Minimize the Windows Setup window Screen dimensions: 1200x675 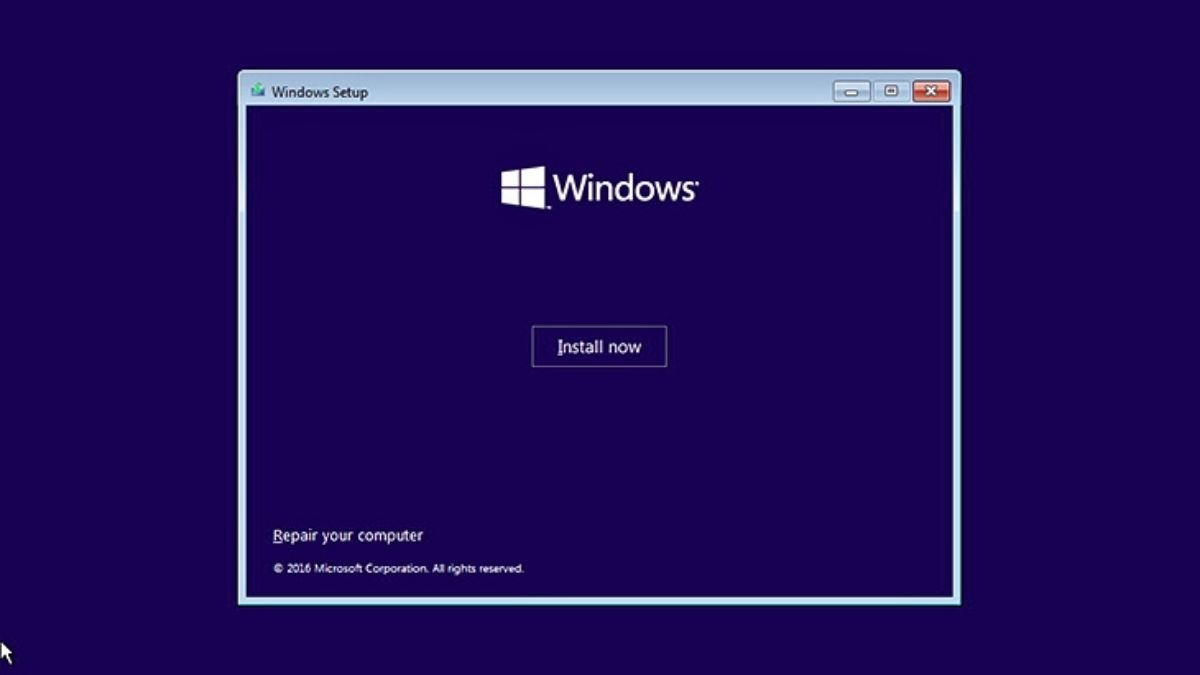coord(850,91)
